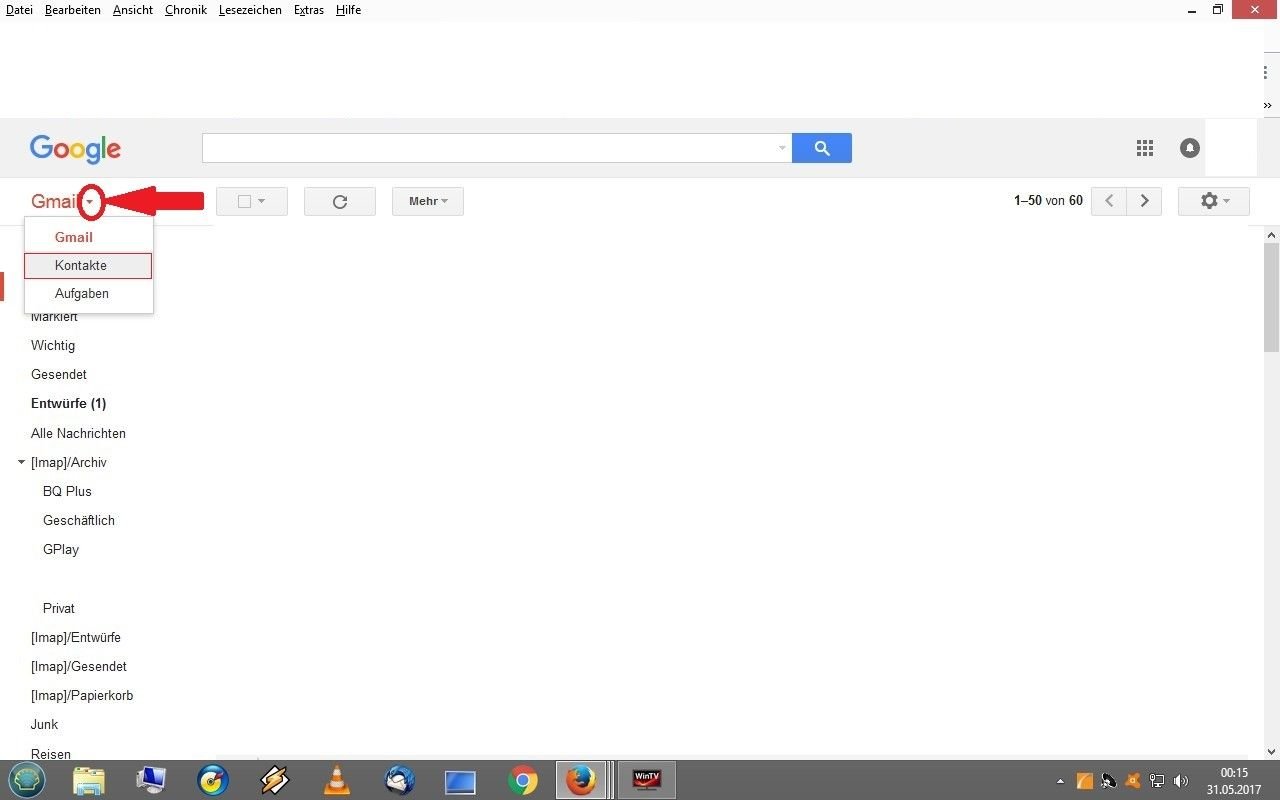The height and width of the screenshot is (800, 1280).
Task: Open the Hilfe menu
Action: tap(348, 10)
